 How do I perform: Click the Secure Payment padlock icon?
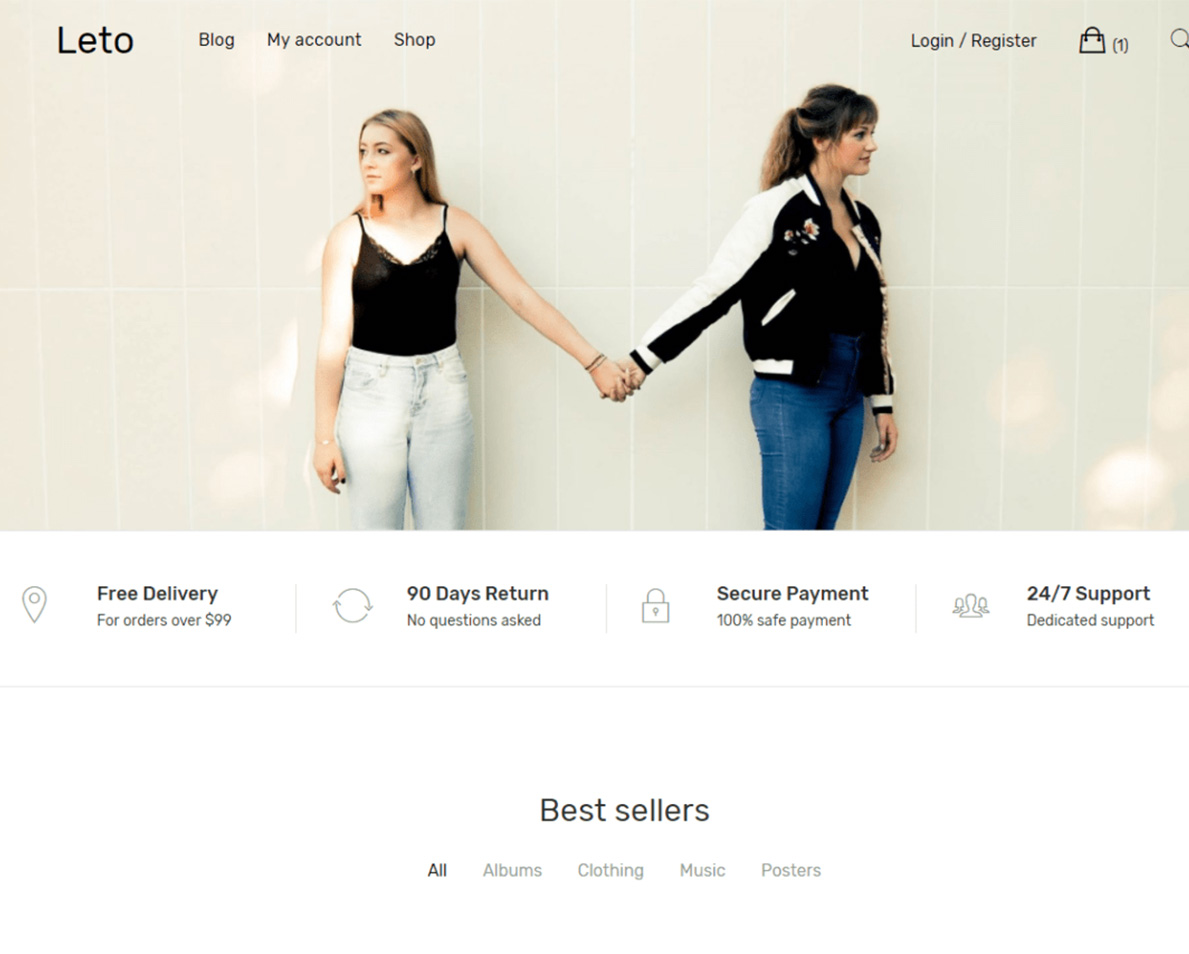(655, 606)
